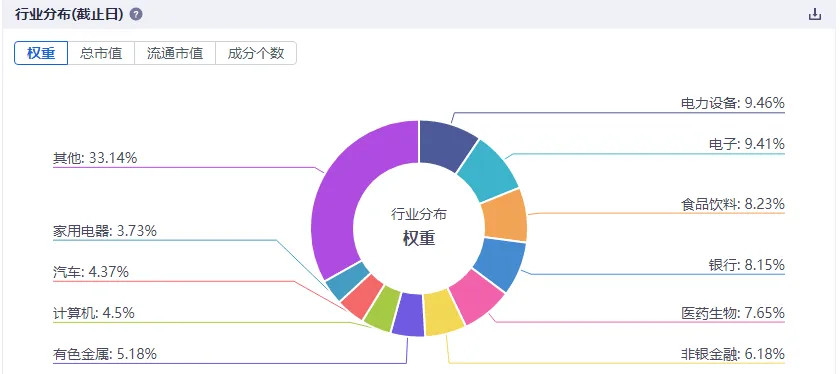The height and width of the screenshot is (374, 840).
Task: Select the 汽车 4.37% label
Action: point(91,272)
